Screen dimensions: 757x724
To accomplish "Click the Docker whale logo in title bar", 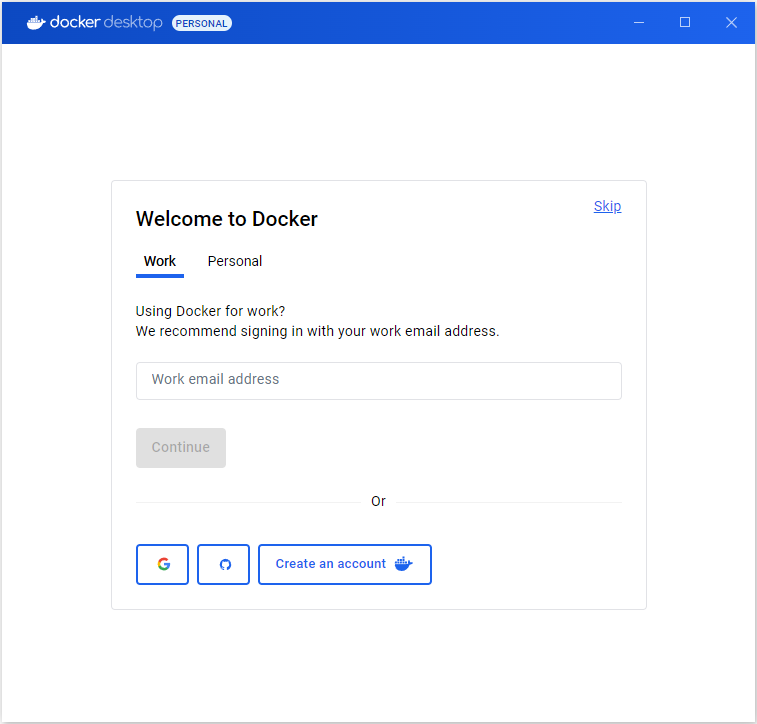I will click(x=36, y=23).
